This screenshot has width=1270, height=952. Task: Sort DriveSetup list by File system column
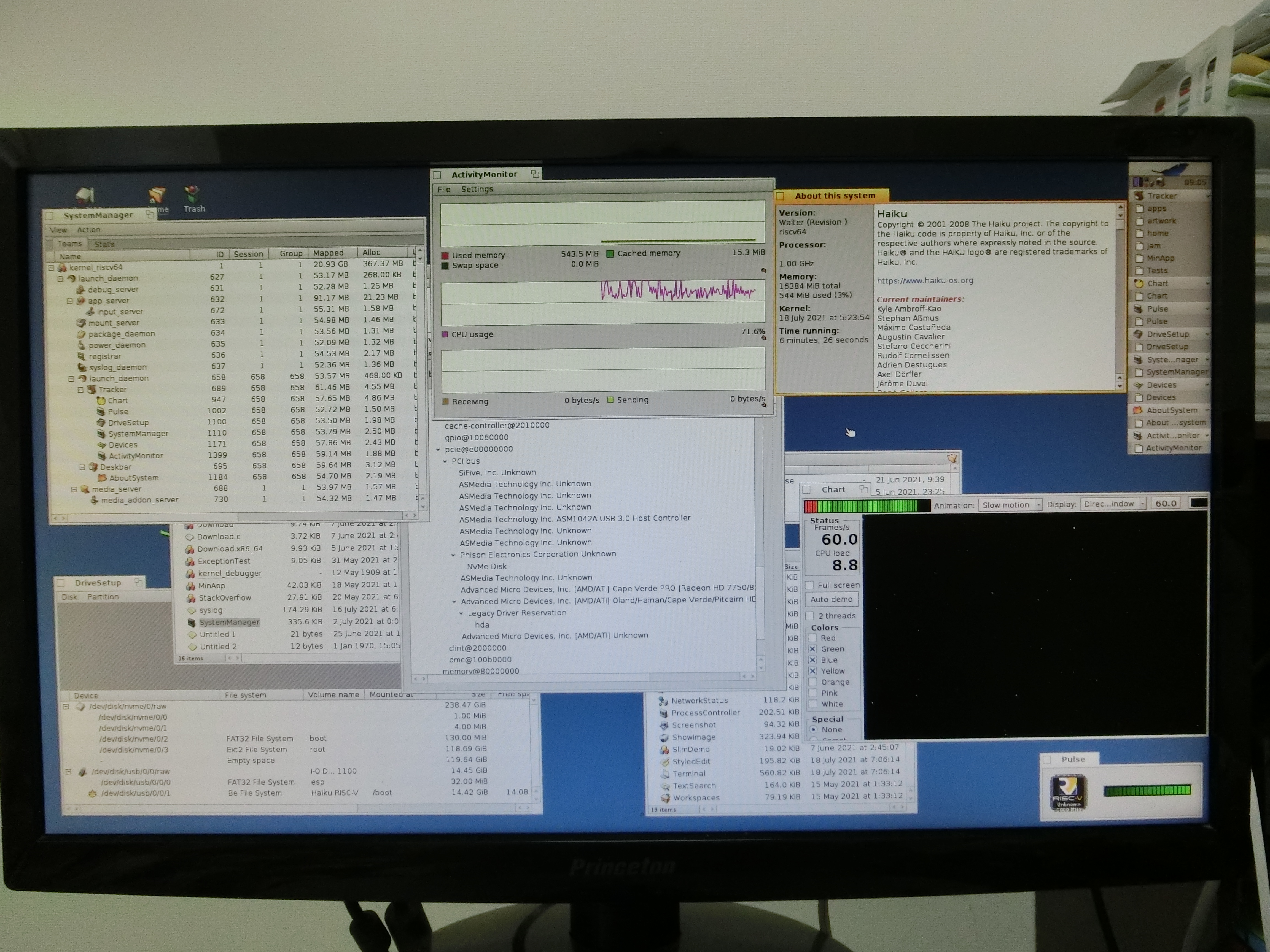(x=261, y=695)
